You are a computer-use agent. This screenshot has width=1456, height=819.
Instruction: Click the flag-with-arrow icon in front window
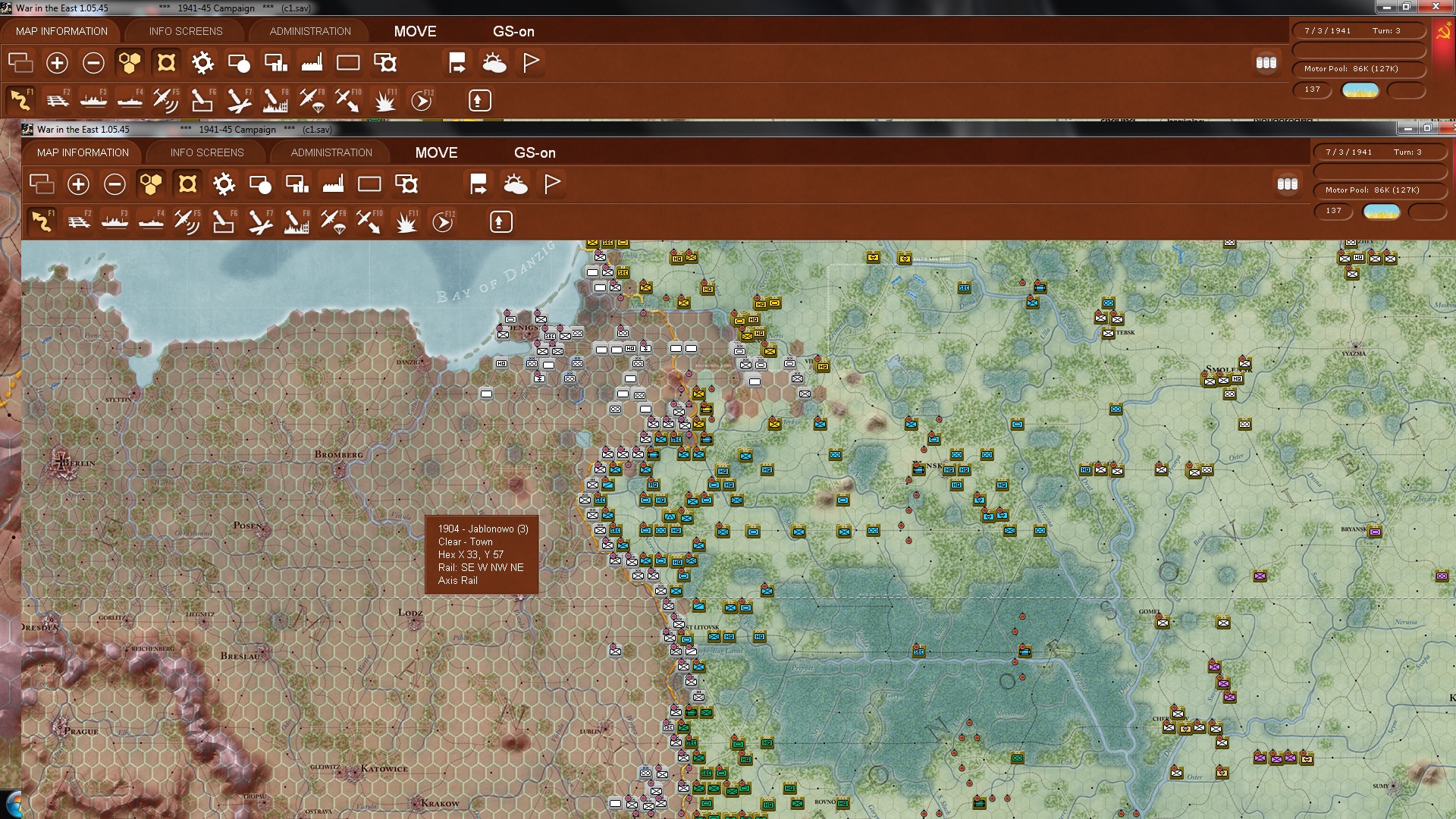tap(479, 184)
